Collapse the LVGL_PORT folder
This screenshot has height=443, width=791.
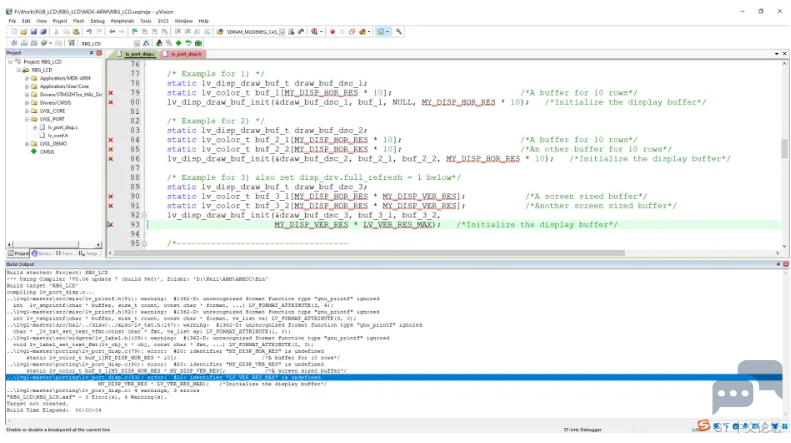27,119
